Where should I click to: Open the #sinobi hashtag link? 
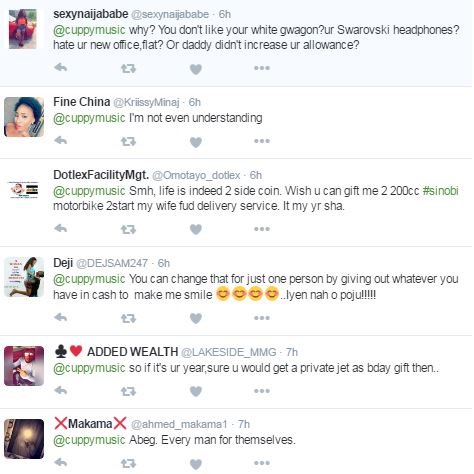point(440,191)
